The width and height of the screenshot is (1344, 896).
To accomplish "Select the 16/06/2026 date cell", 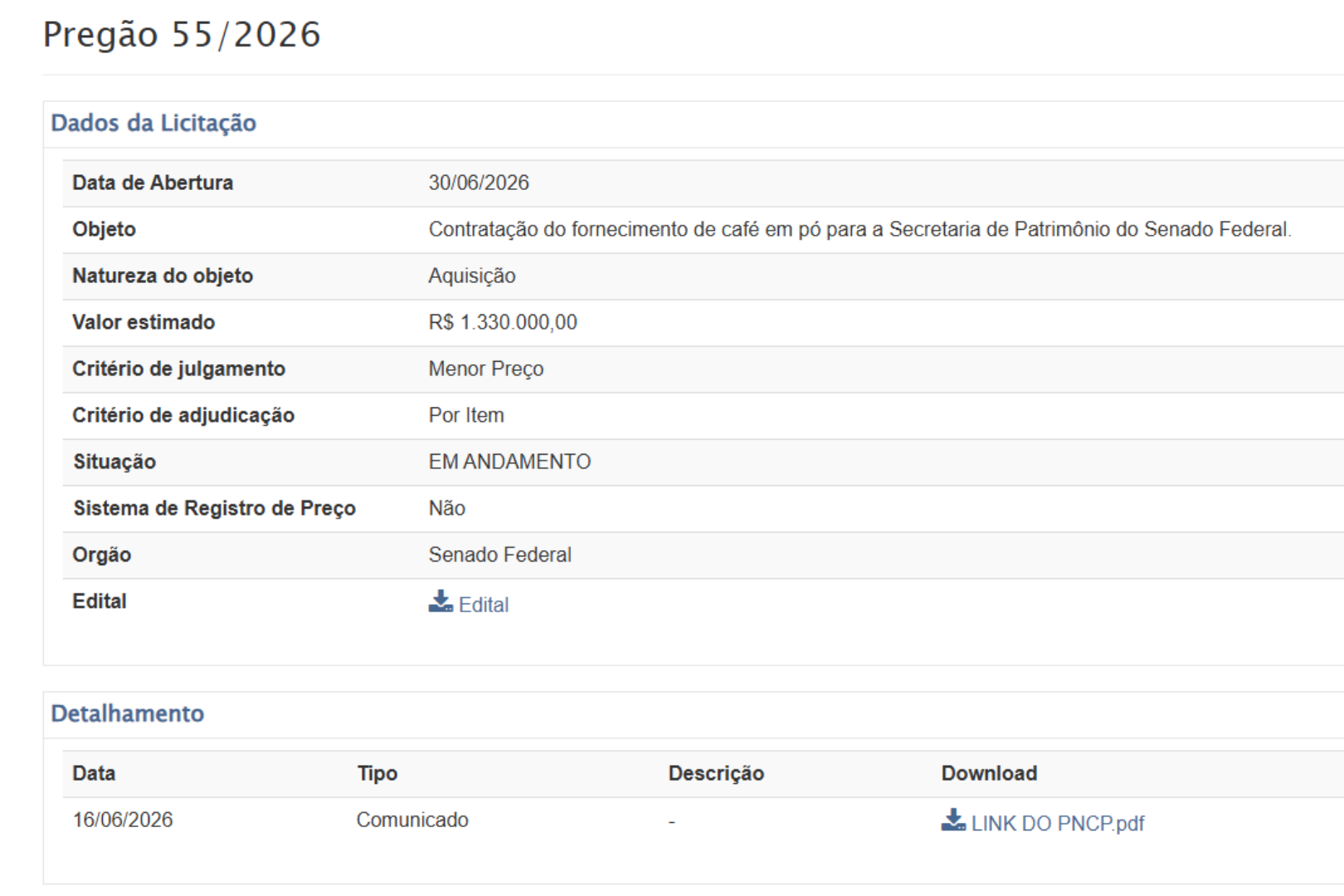I will [123, 820].
